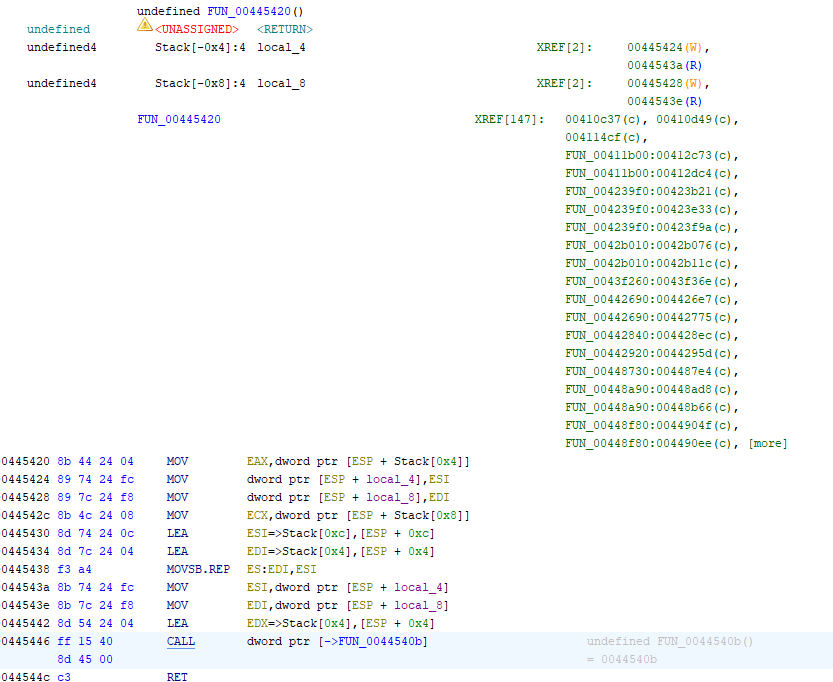Follow XREF address 0044543e(R)
The height and width of the screenshot is (682, 833).
pos(665,101)
